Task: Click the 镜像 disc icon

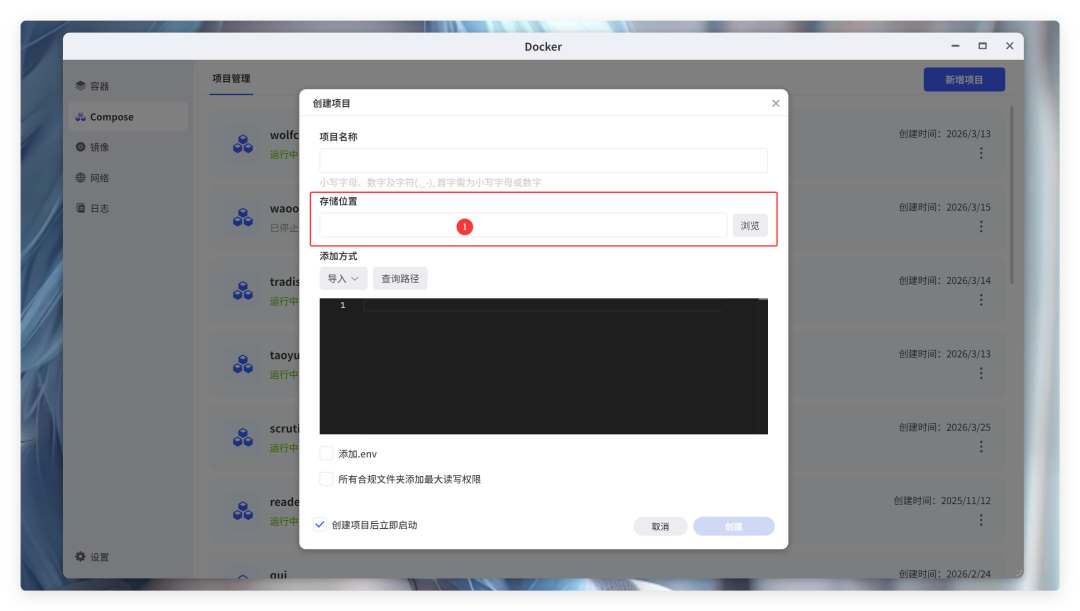Action: [x=81, y=147]
